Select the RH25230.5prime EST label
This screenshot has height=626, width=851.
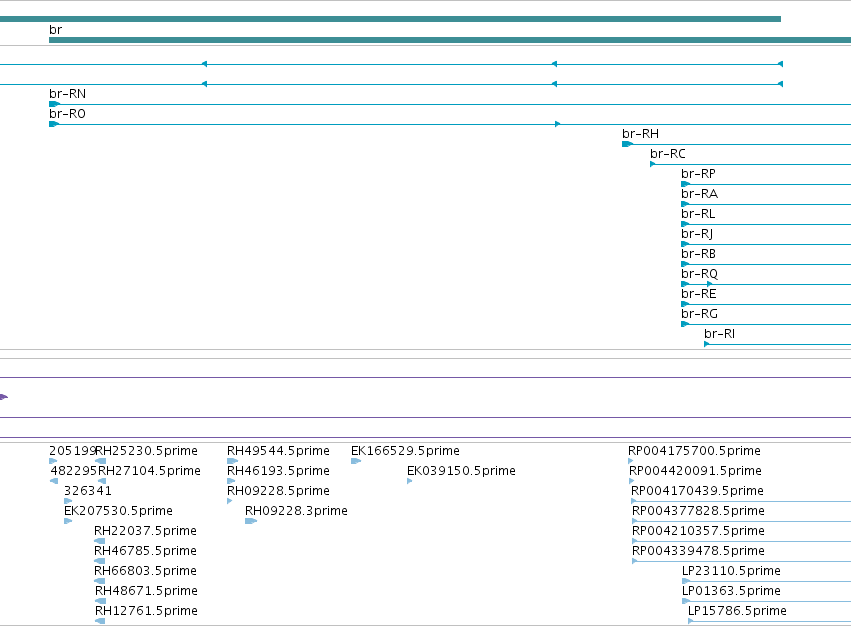click(147, 451)
